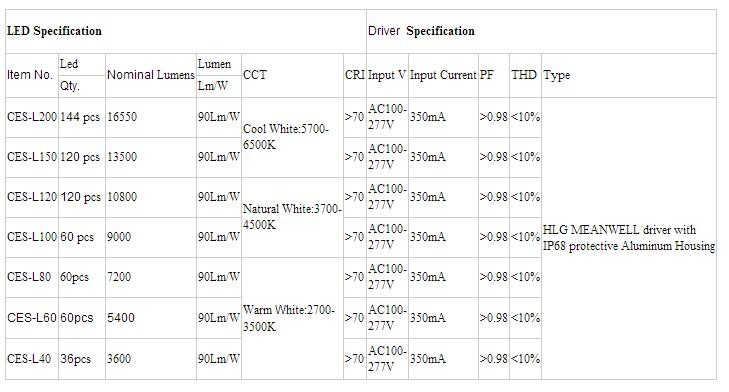Click the CES-L120 item cell
The height and width of the screenshot is (392, 729).
[x=32, y=197]
